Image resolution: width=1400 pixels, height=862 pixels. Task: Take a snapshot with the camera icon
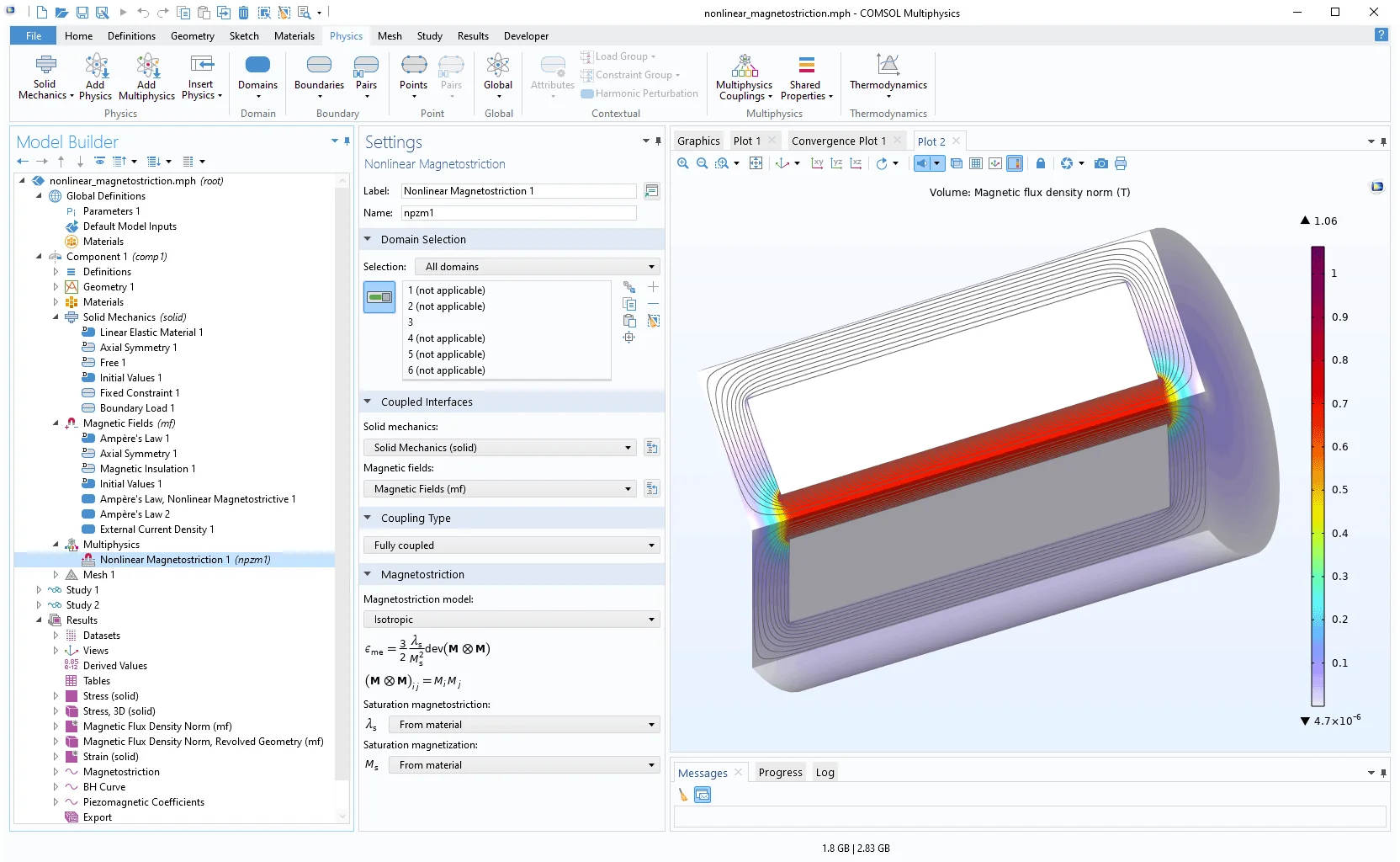point(1100,163)
